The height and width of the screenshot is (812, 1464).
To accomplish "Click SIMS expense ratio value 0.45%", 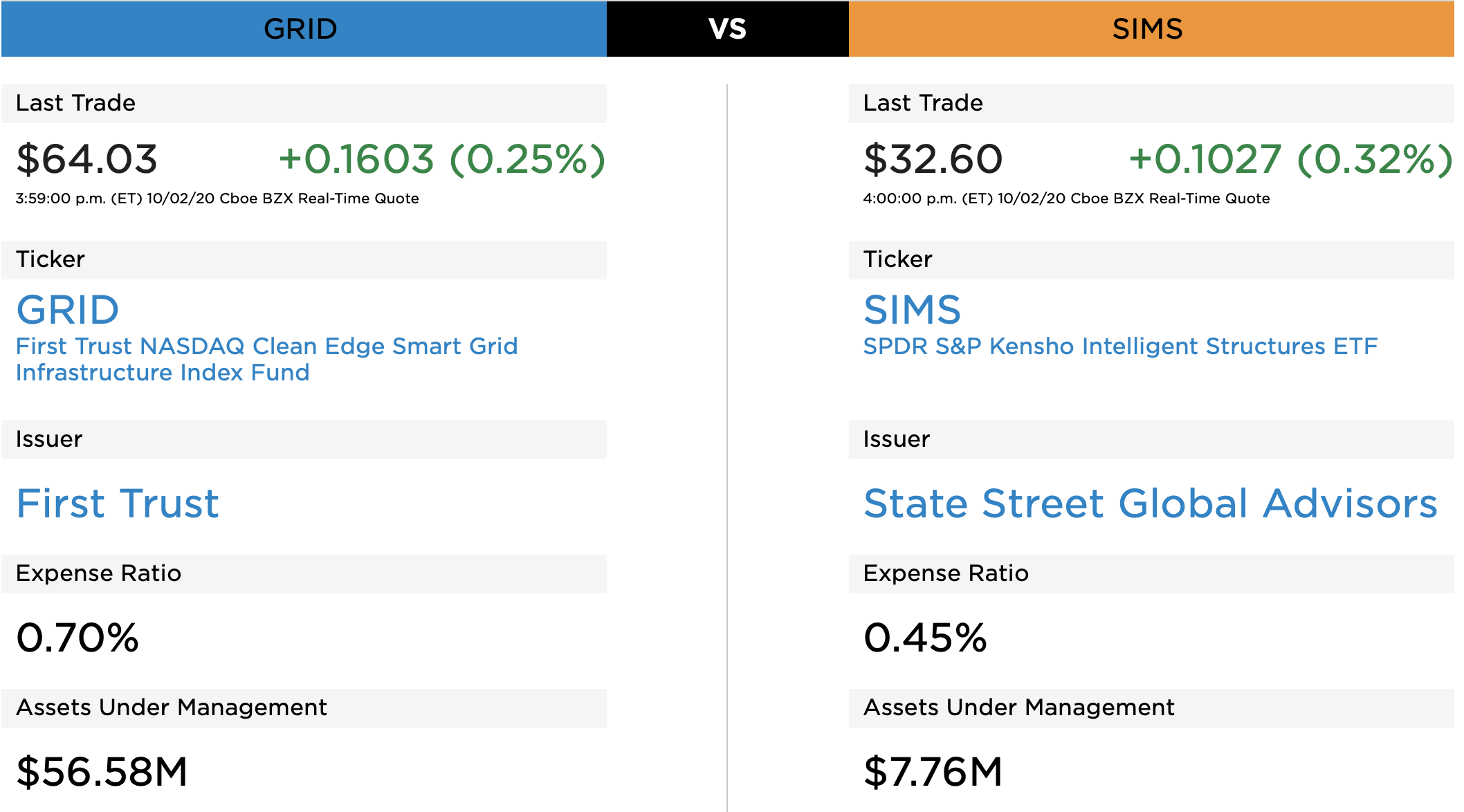I will coord(925,637).
